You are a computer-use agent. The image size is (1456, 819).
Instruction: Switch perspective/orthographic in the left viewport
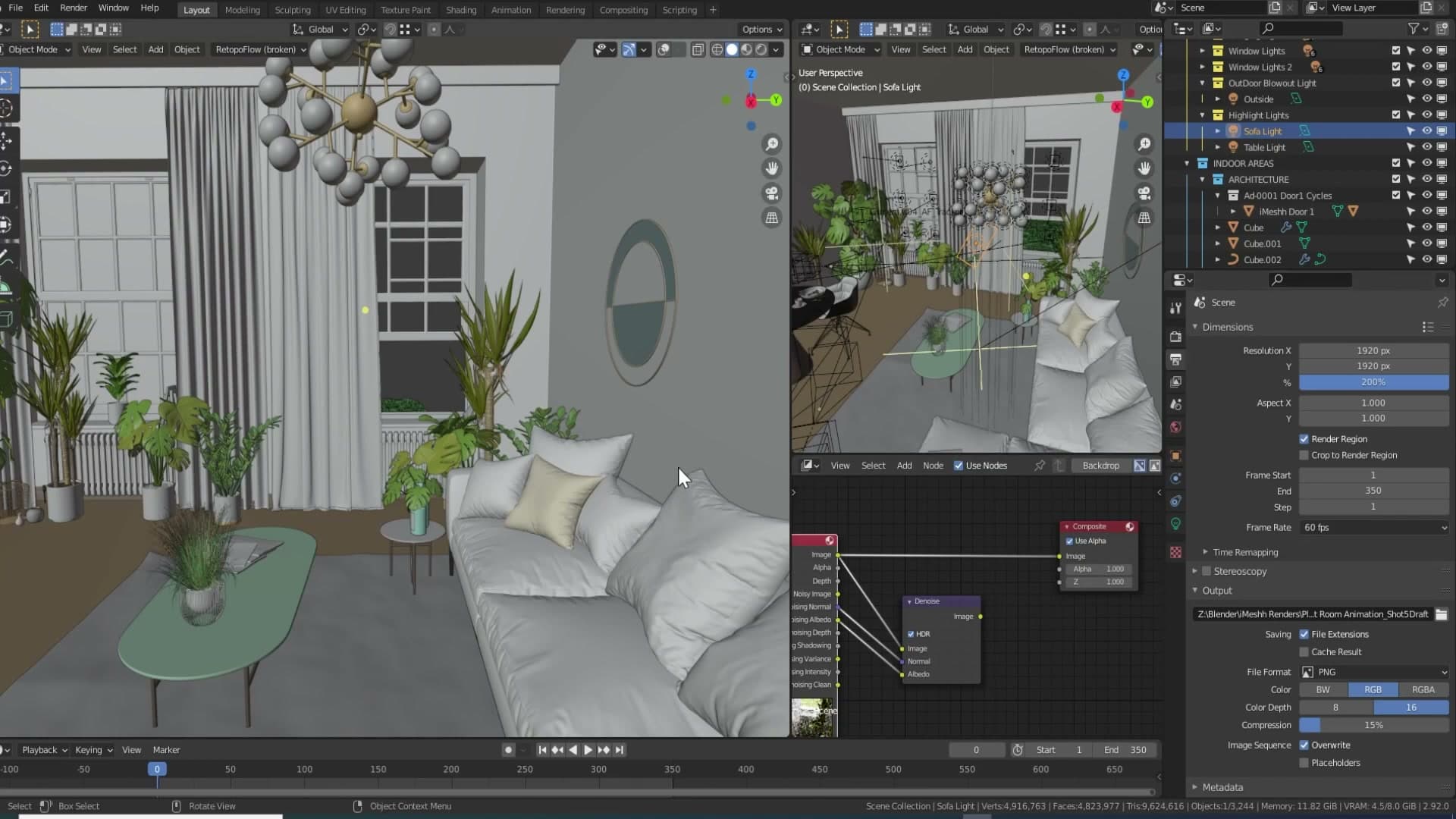[x=771, y=218]
